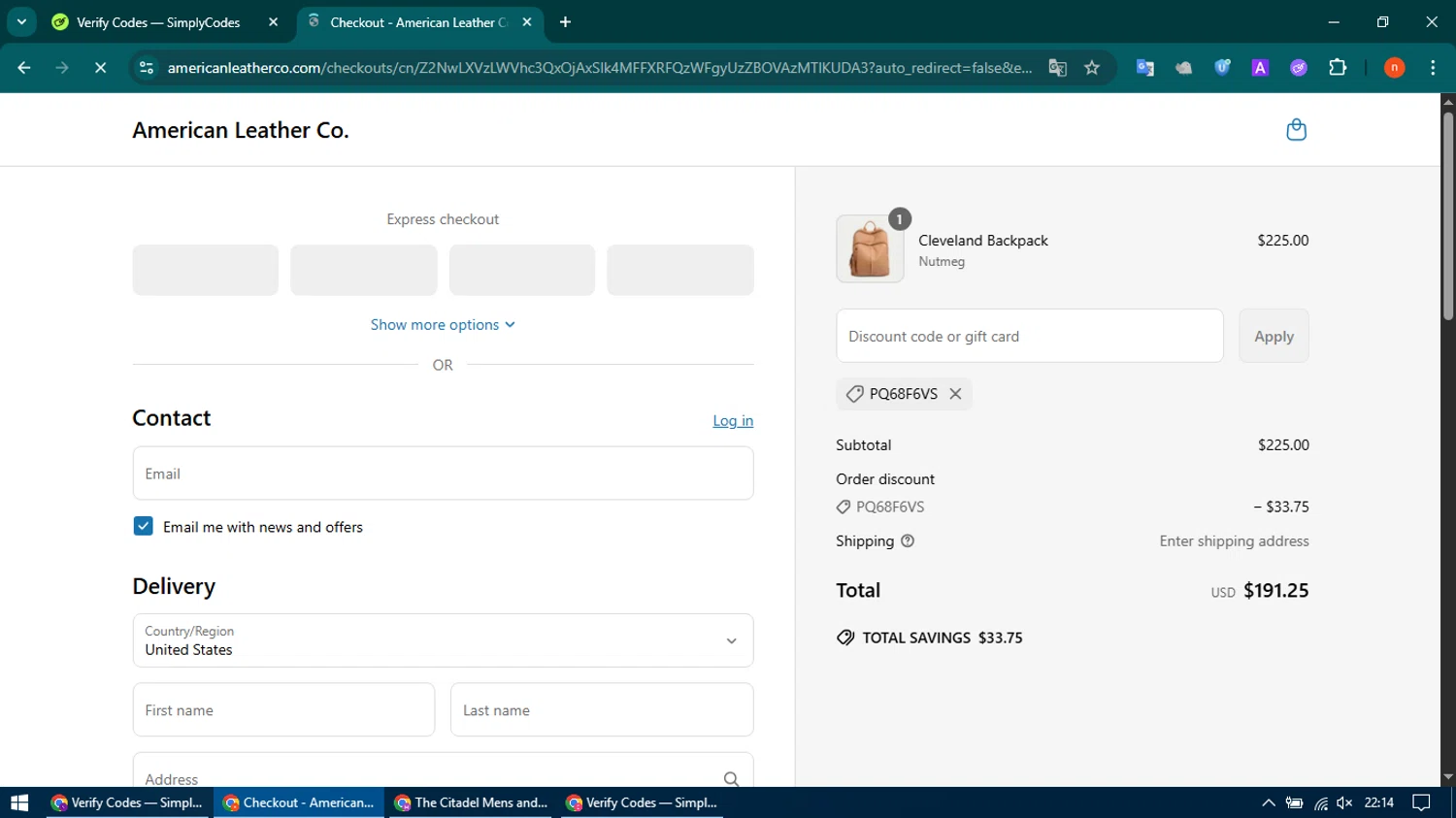
Task: Close the Checkout - American Leather tab
Action: click(x=527, y=22)
